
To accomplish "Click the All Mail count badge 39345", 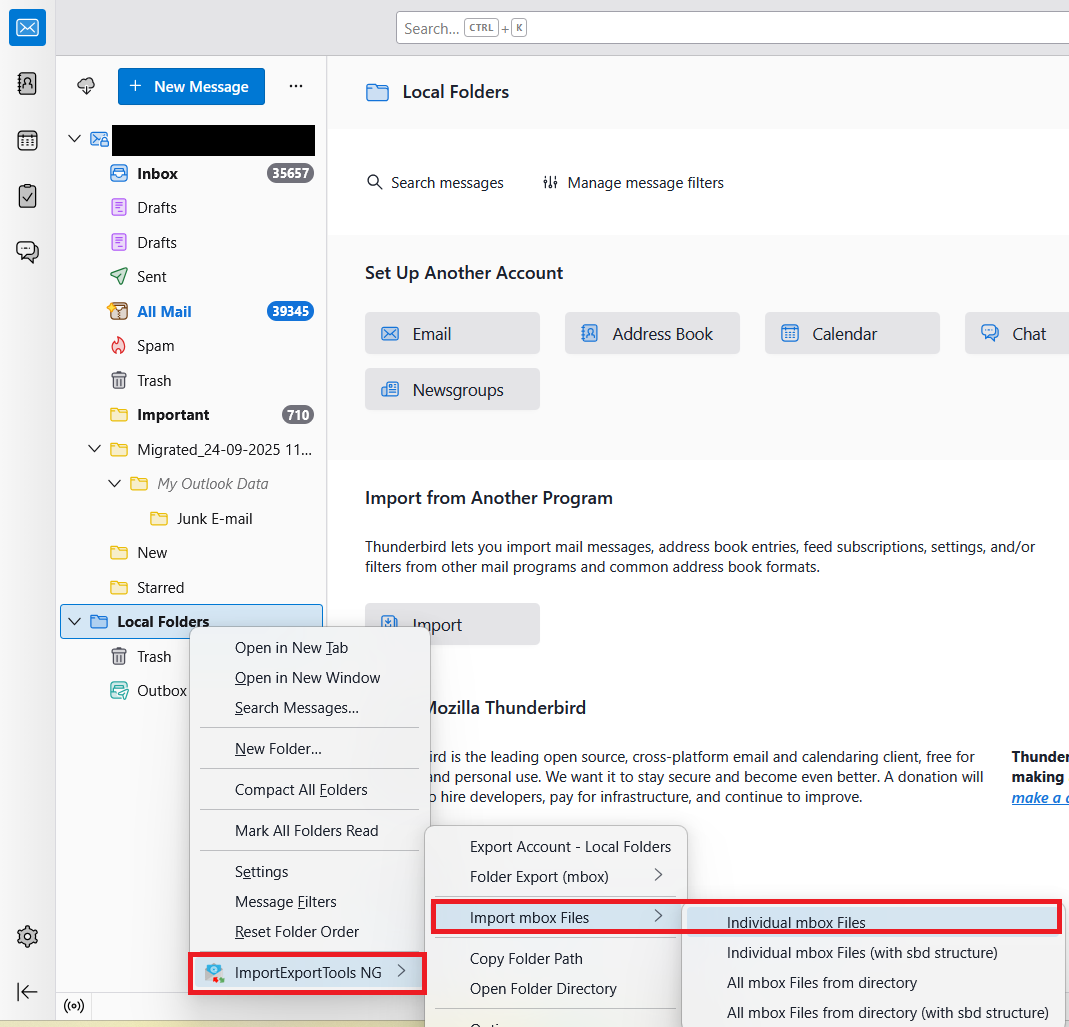I will pyautogui.click(x=290, y=312).
